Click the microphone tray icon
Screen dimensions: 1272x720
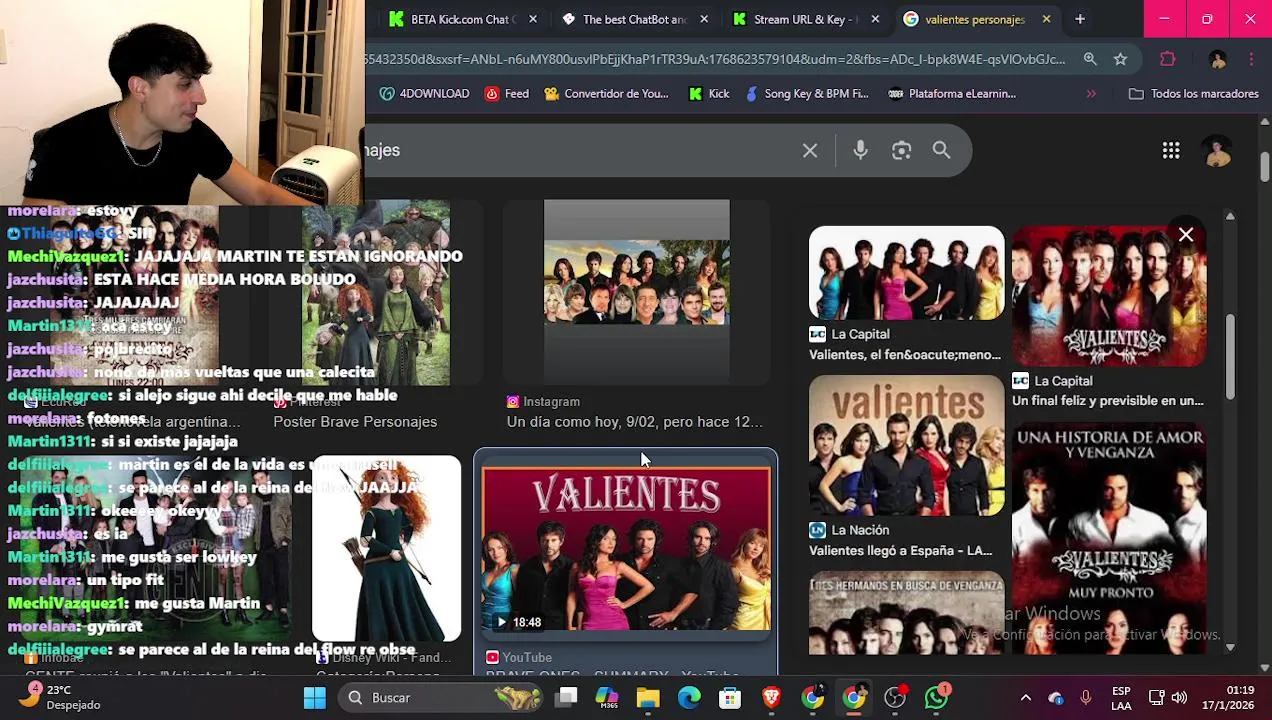click(x=1086, y=698)
